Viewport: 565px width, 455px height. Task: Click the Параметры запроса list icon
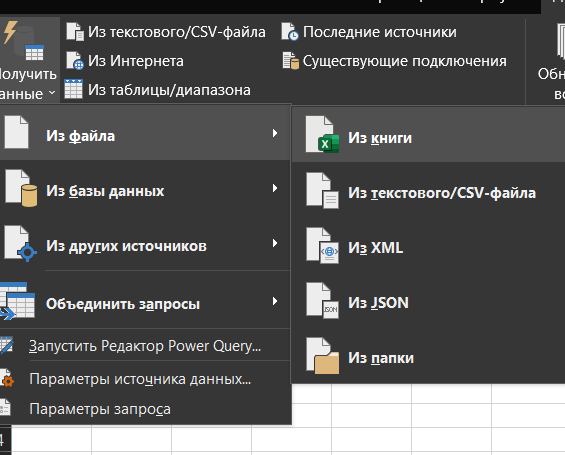click(5, 408)
